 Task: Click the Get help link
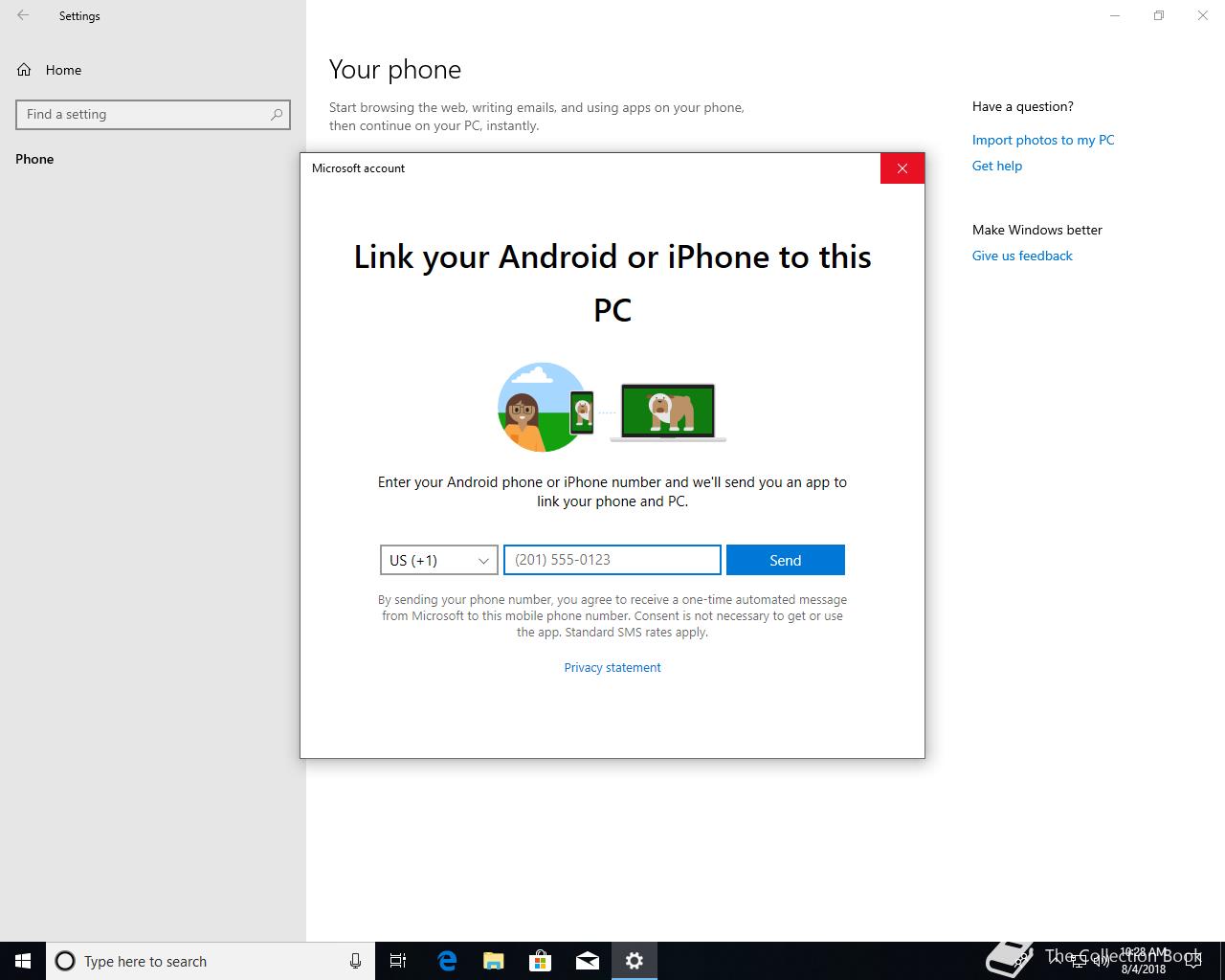coord(997,166)
